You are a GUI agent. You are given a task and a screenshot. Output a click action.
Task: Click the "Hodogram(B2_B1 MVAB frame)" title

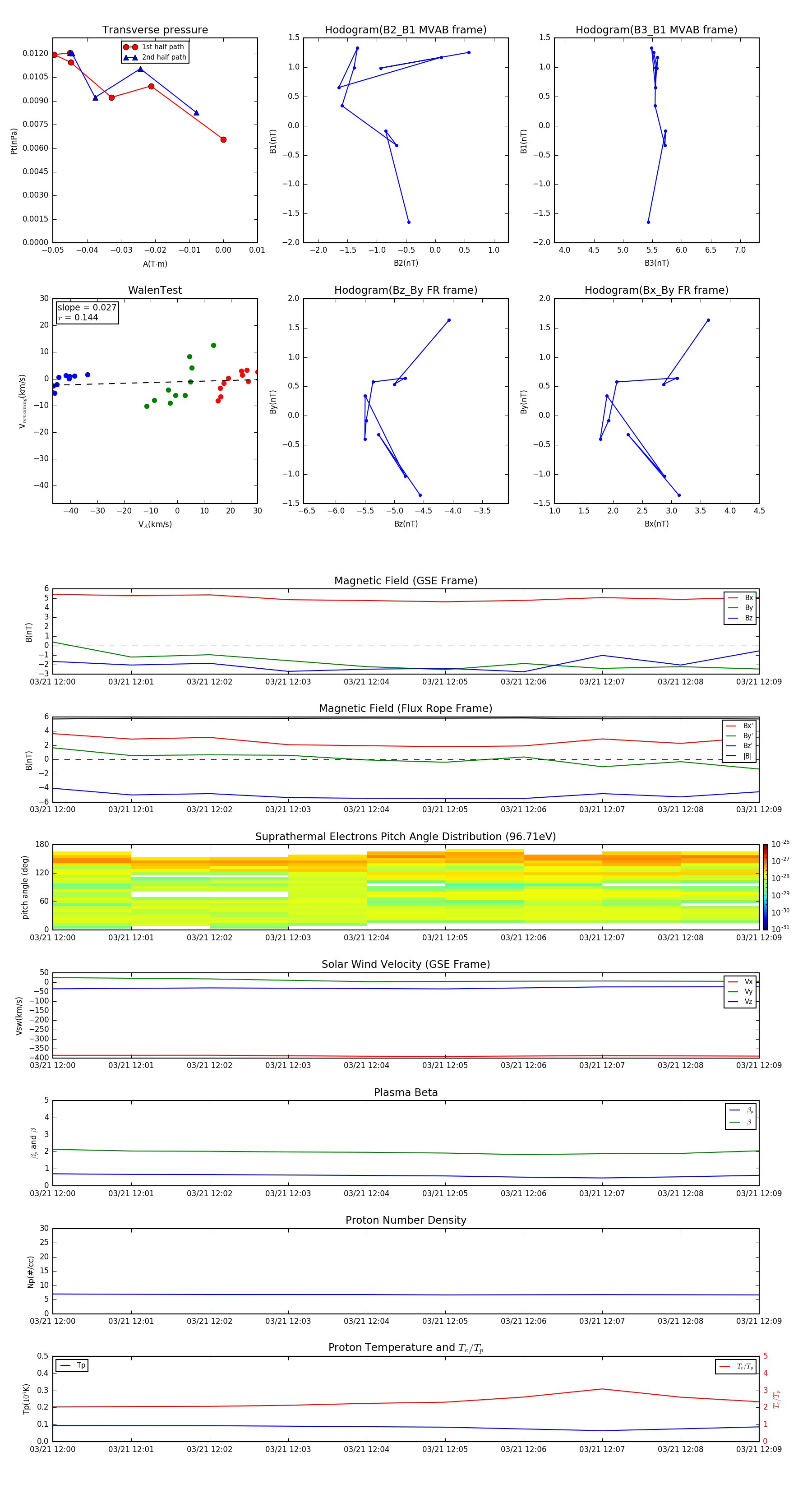(406, 30)
